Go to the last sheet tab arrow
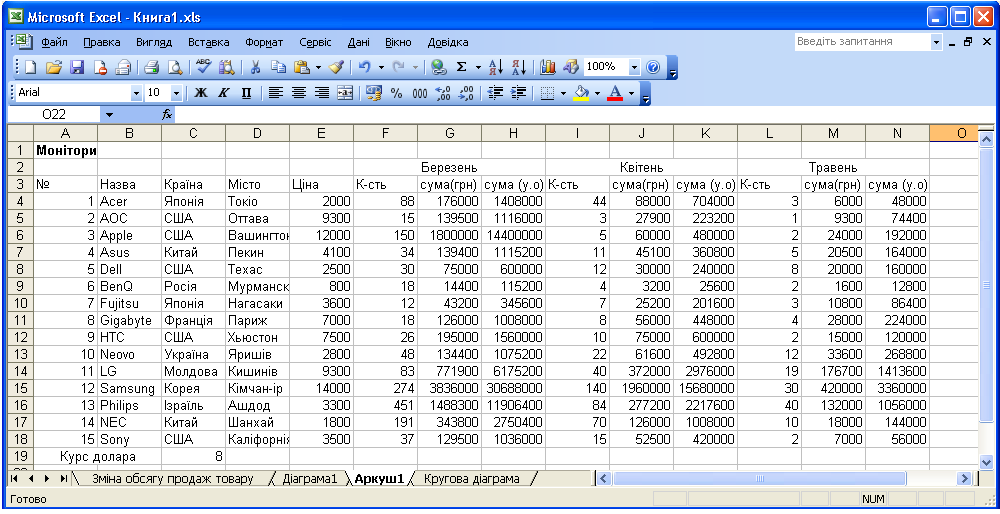 point(63,478)
